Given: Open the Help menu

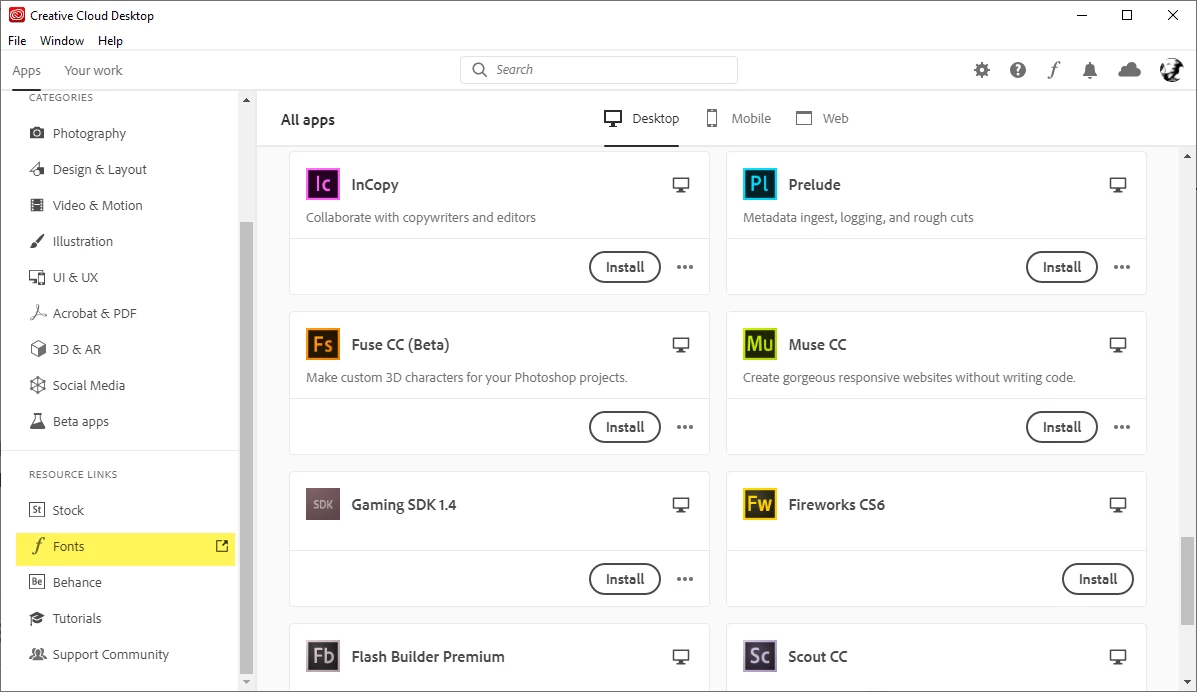Looking at the screenshot, I should tap(110, 40).
